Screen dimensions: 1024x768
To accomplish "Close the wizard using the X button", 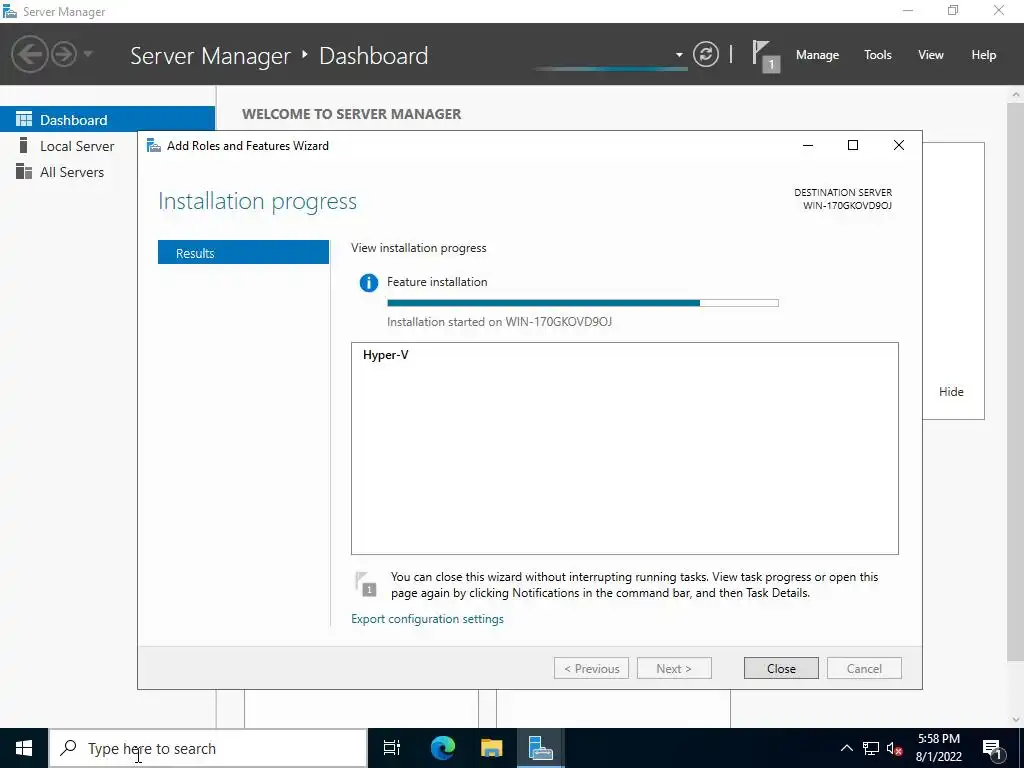I will tap(899, 145).
